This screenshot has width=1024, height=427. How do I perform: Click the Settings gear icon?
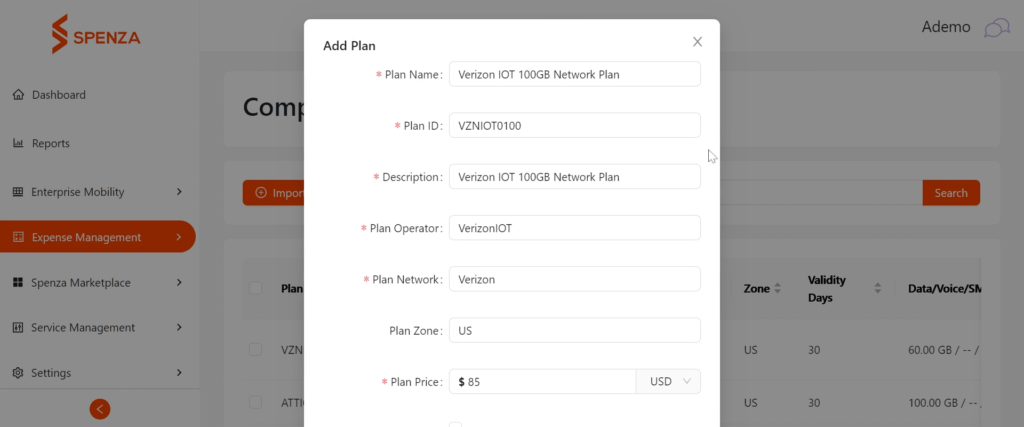pos(18,373)
